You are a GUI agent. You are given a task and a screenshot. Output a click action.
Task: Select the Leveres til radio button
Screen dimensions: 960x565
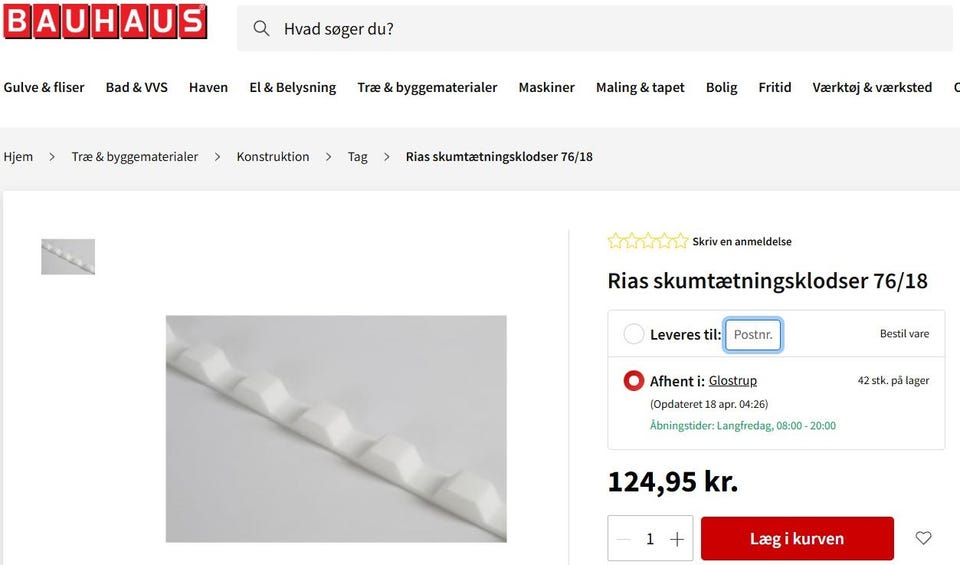(634, 334)
